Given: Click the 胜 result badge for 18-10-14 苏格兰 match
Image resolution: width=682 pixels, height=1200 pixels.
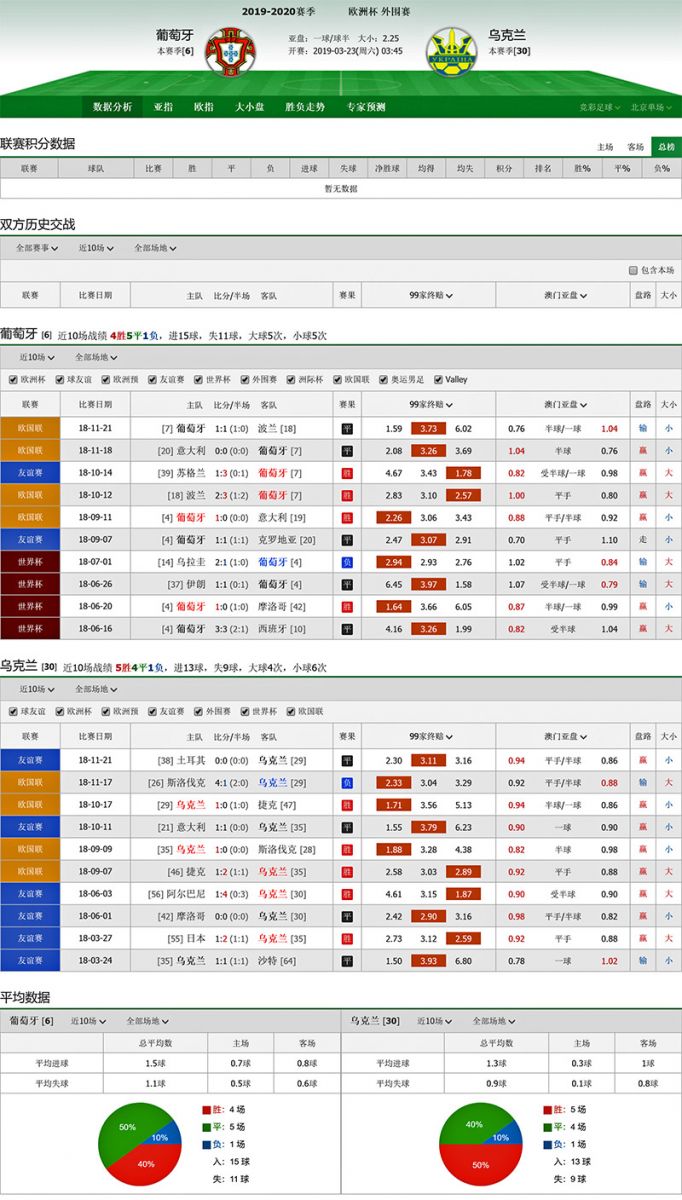Looking at the screenshot, I should click(x=347, y=473).
